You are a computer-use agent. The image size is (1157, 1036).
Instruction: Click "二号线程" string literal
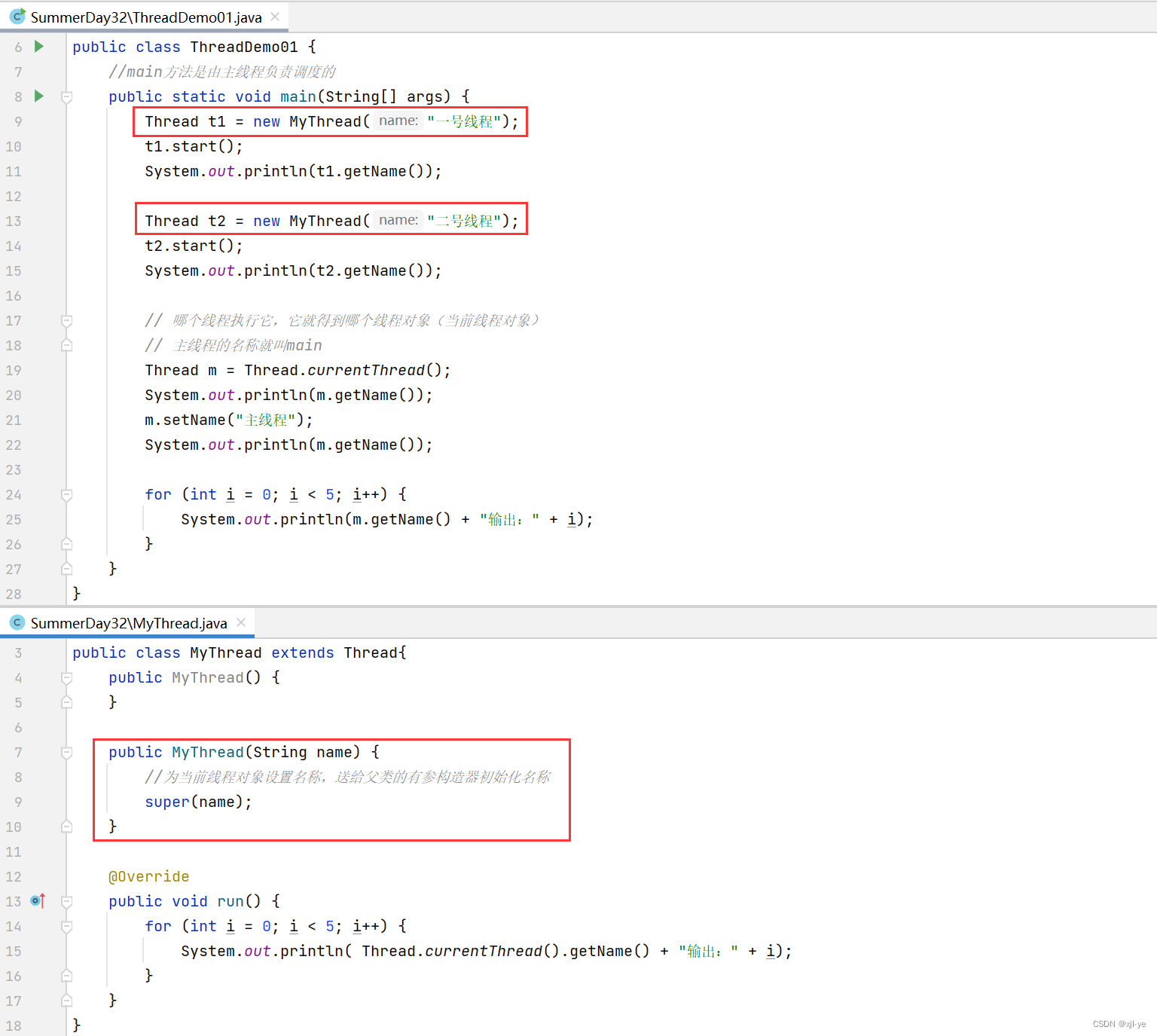pyautogui.click(x=464, y=221)
